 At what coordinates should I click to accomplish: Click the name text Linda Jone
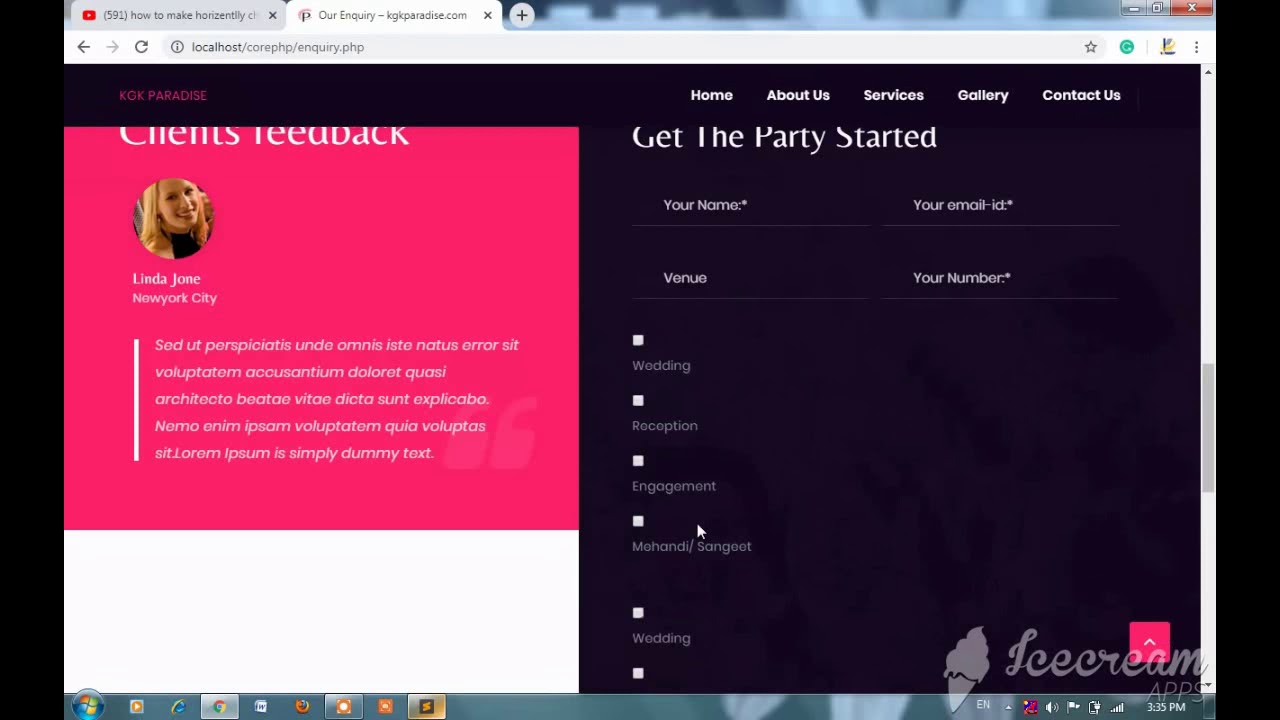166,279
